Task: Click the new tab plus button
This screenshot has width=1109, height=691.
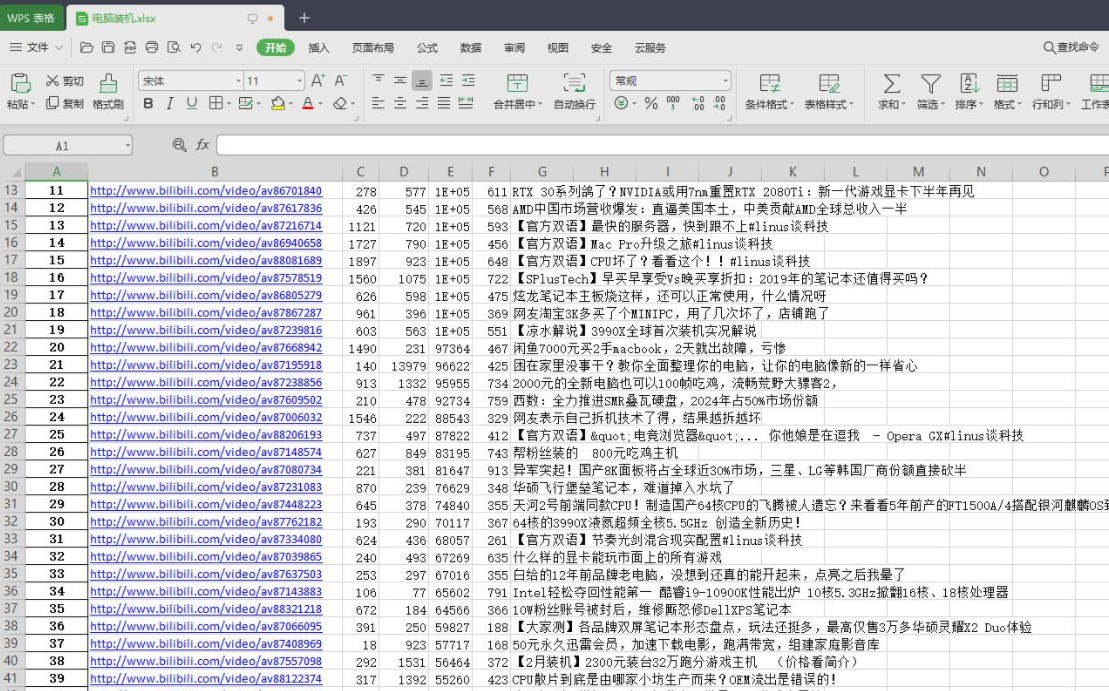Action: click(x=304, y=18)
